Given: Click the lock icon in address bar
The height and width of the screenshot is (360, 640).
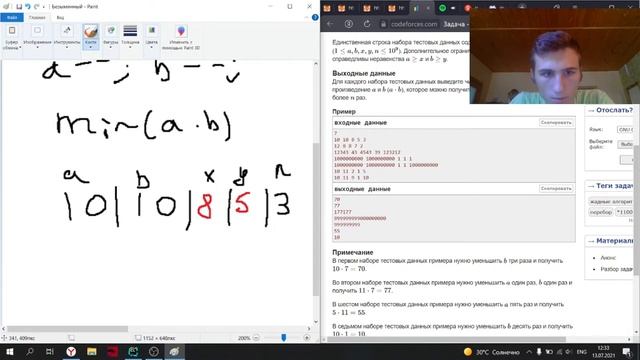Looking at the screenshot, I should tap(383, 24).
